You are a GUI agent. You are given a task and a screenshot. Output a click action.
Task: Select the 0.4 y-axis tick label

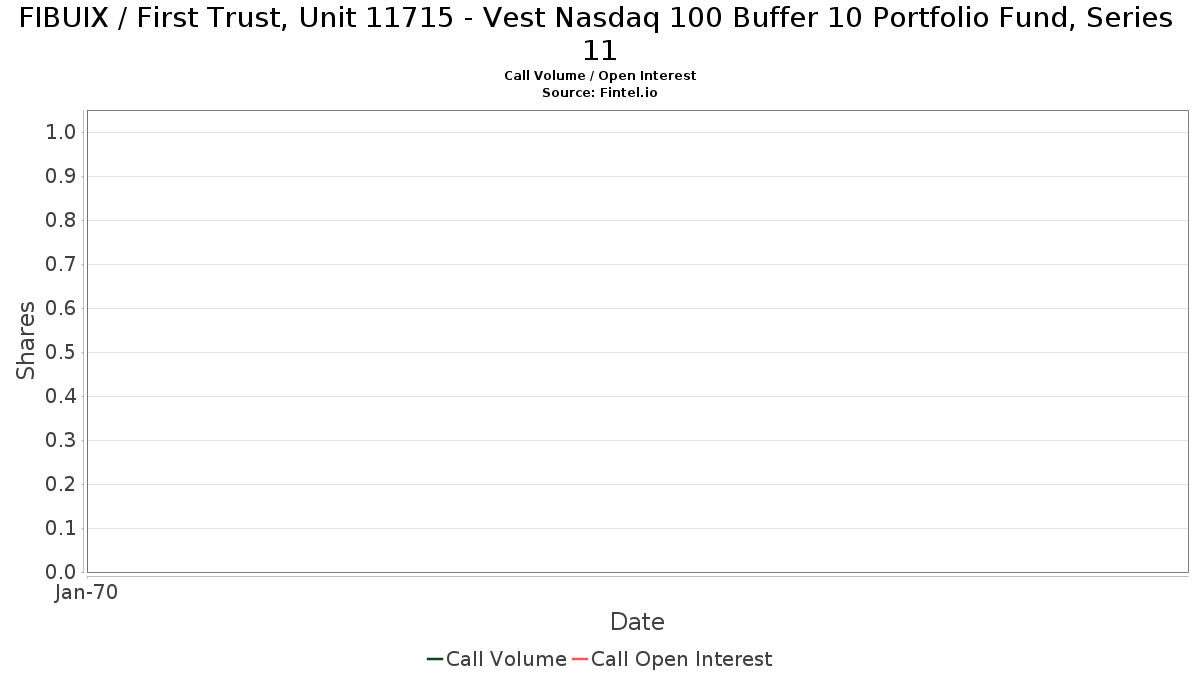click(x=61, y=397)
